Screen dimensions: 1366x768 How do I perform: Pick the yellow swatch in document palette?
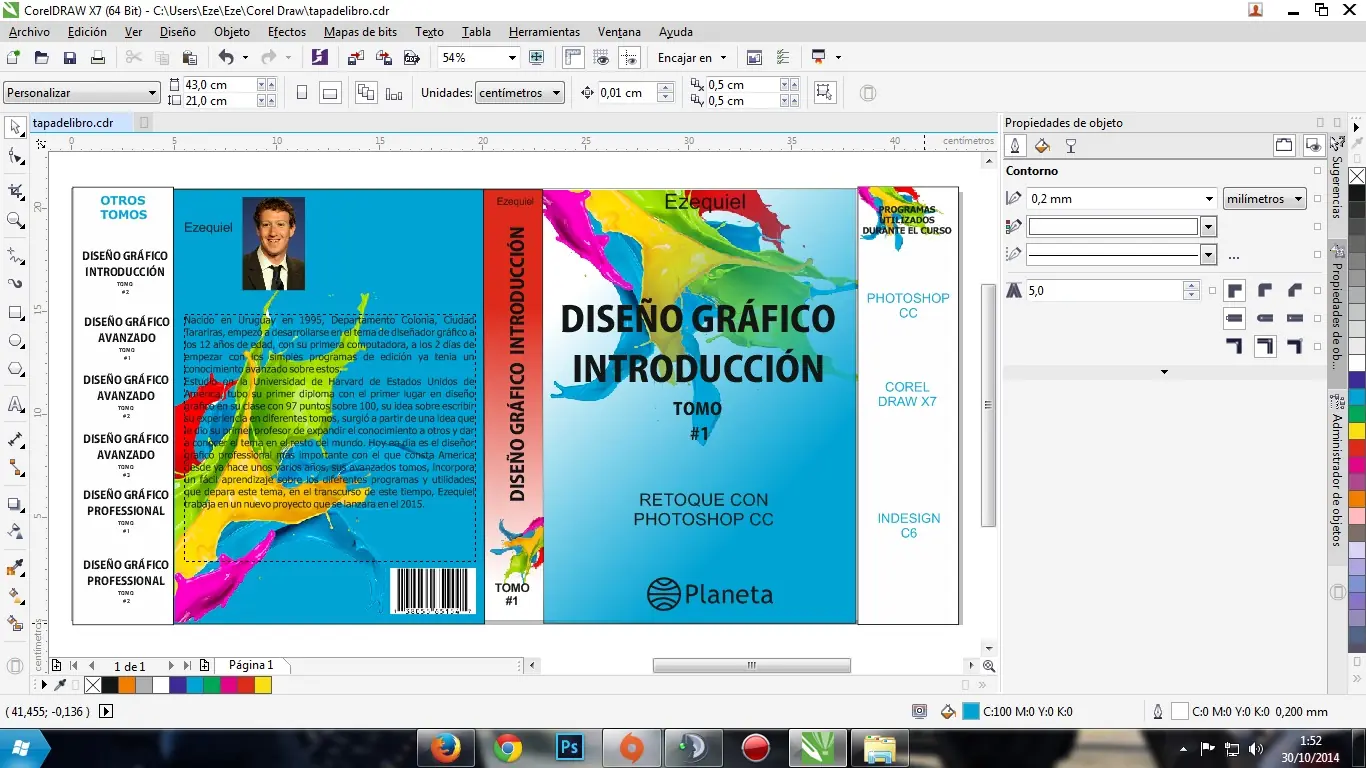(x=263, y=685)
